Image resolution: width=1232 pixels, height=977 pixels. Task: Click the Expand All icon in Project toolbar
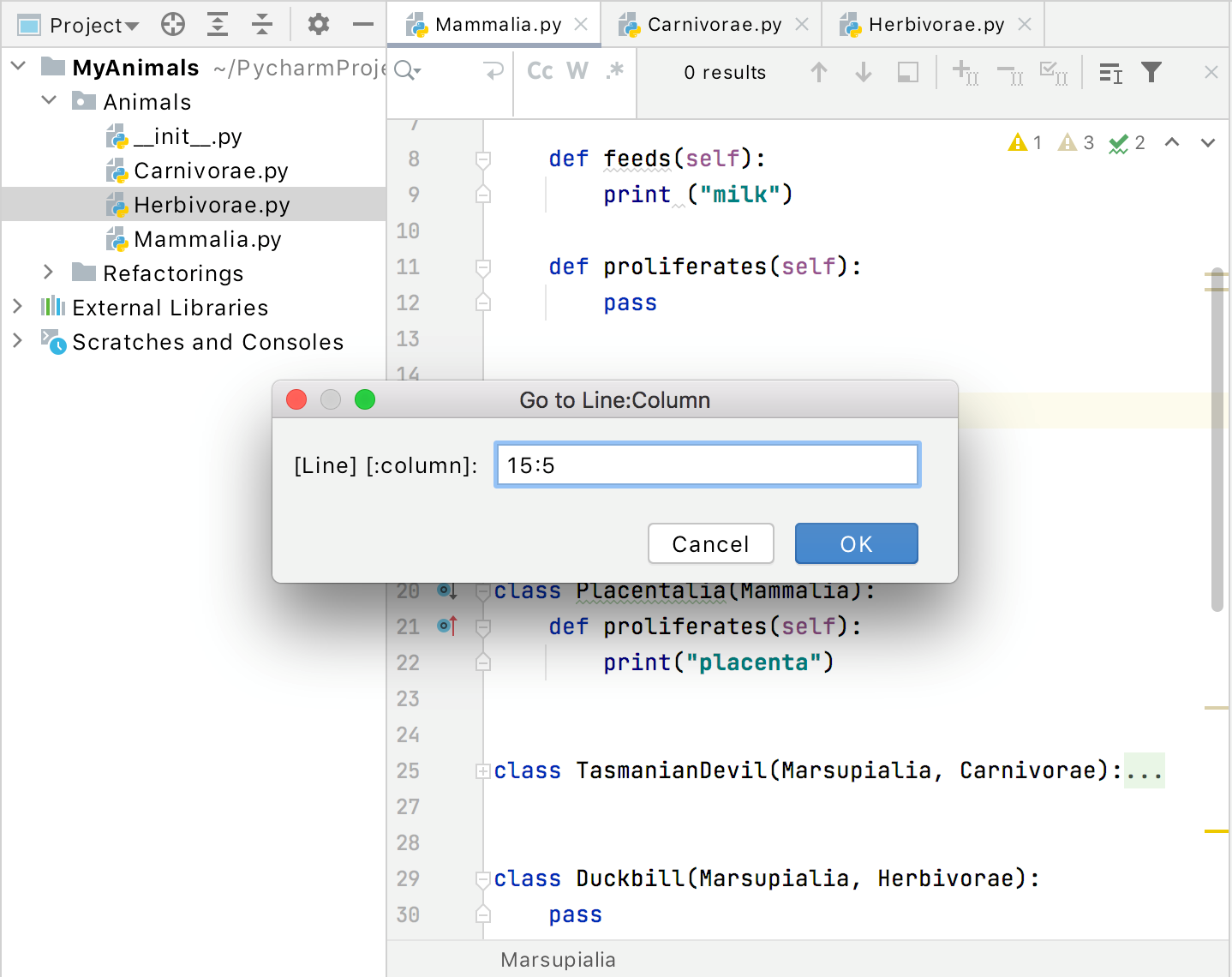218,25
